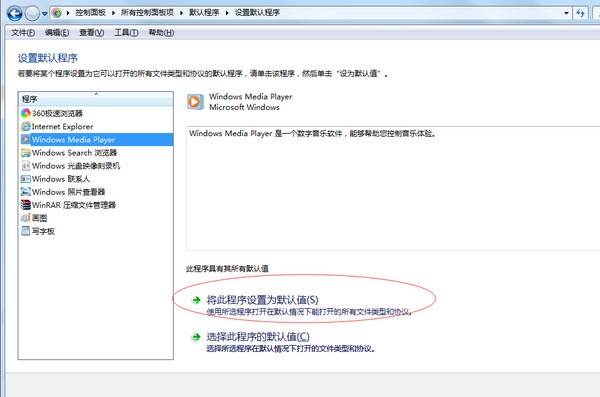Click the refresh button beside address bar
The image size is (600, 397).
(x=580, y=13)
